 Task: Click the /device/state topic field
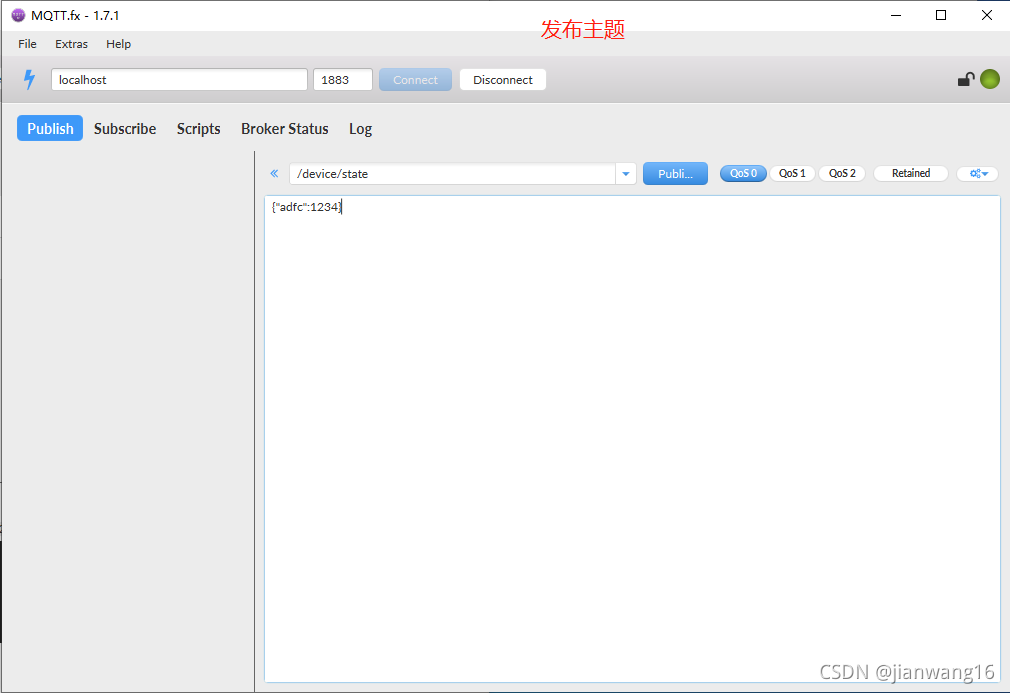click(x=452, y=174)
